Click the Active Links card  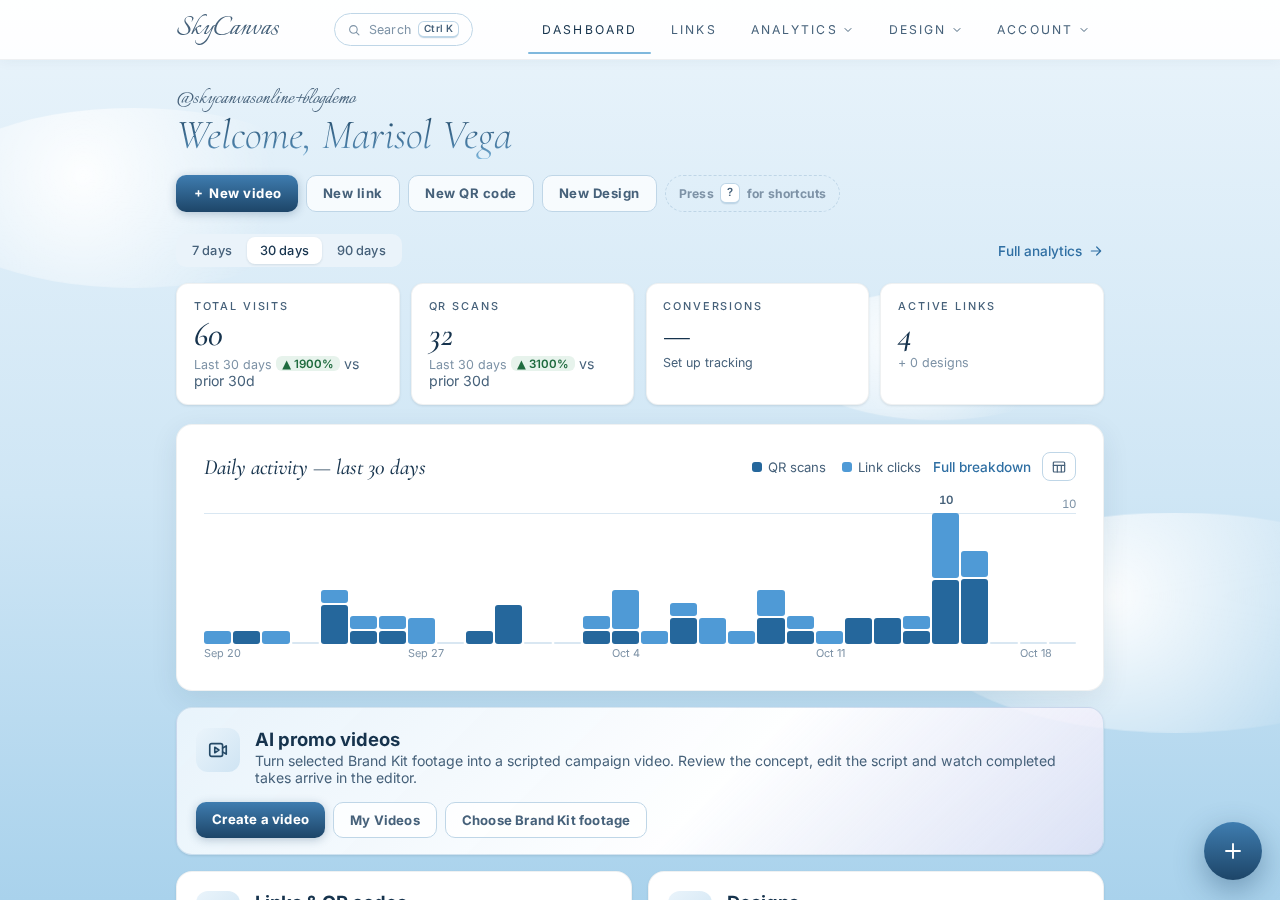coord(992,344)
